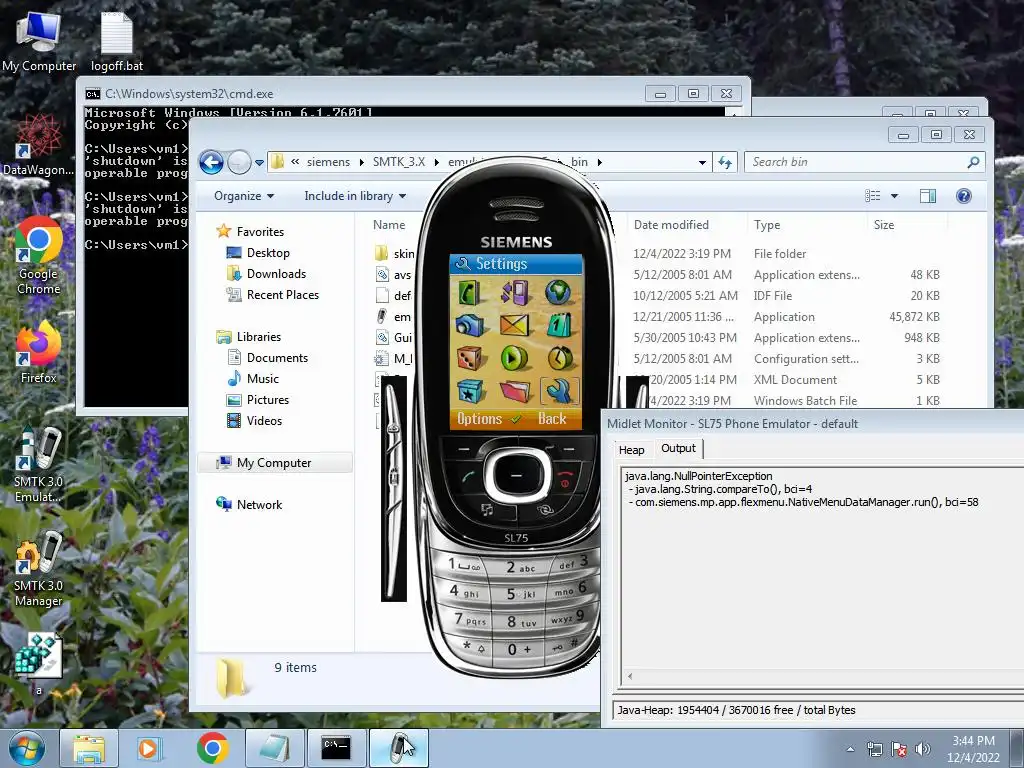
Task: Toggle the preview pane icon in Explorer
Action: pos(927,196)
